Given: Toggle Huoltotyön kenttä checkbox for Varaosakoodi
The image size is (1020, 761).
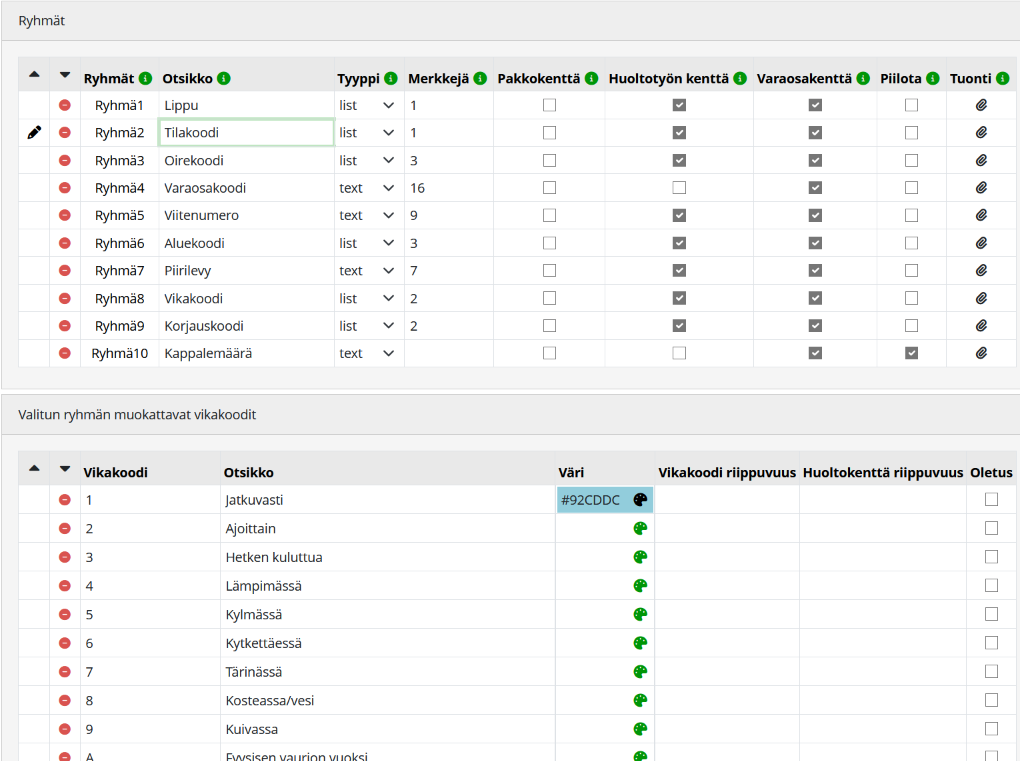Looking at the screenshot, I should pos(679,188).
